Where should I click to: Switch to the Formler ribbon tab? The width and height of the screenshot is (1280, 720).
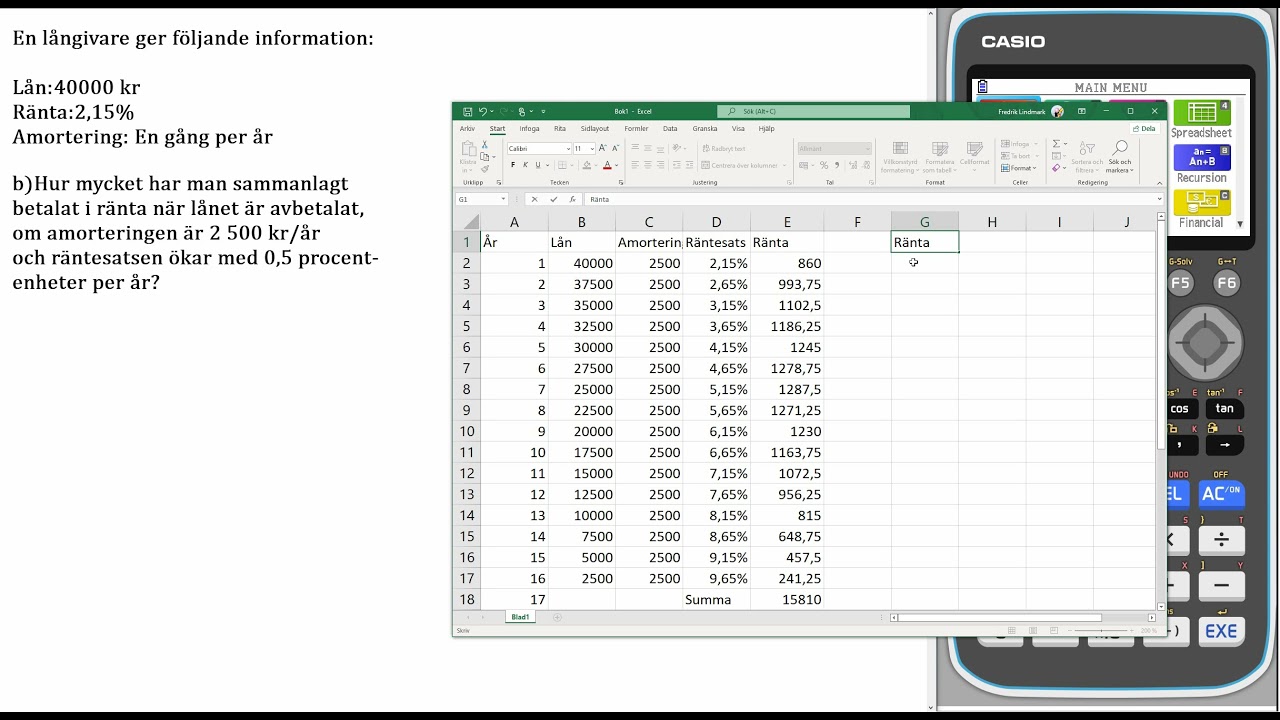[636, 129]
